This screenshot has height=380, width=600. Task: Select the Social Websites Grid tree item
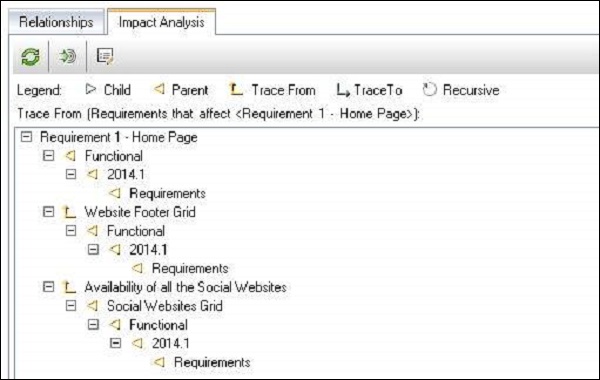(x=165, y=306)
